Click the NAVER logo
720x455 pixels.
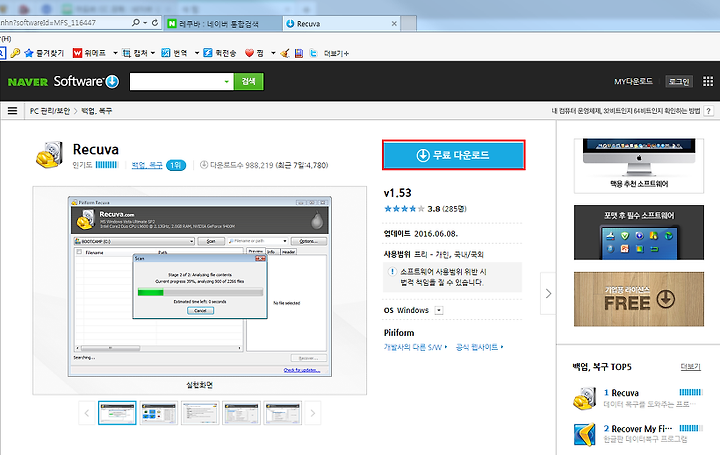click(28, 82)
